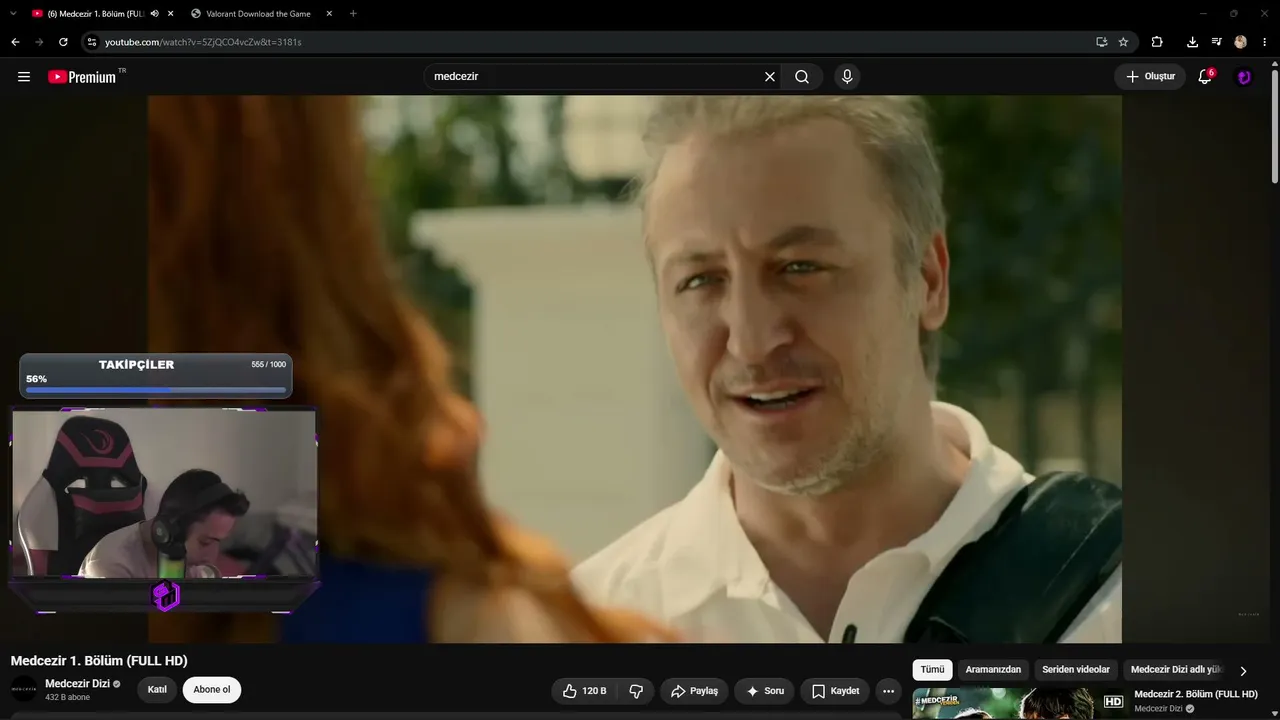Open the Medcezir Dizi channel avatar

[x=24, y=689]
